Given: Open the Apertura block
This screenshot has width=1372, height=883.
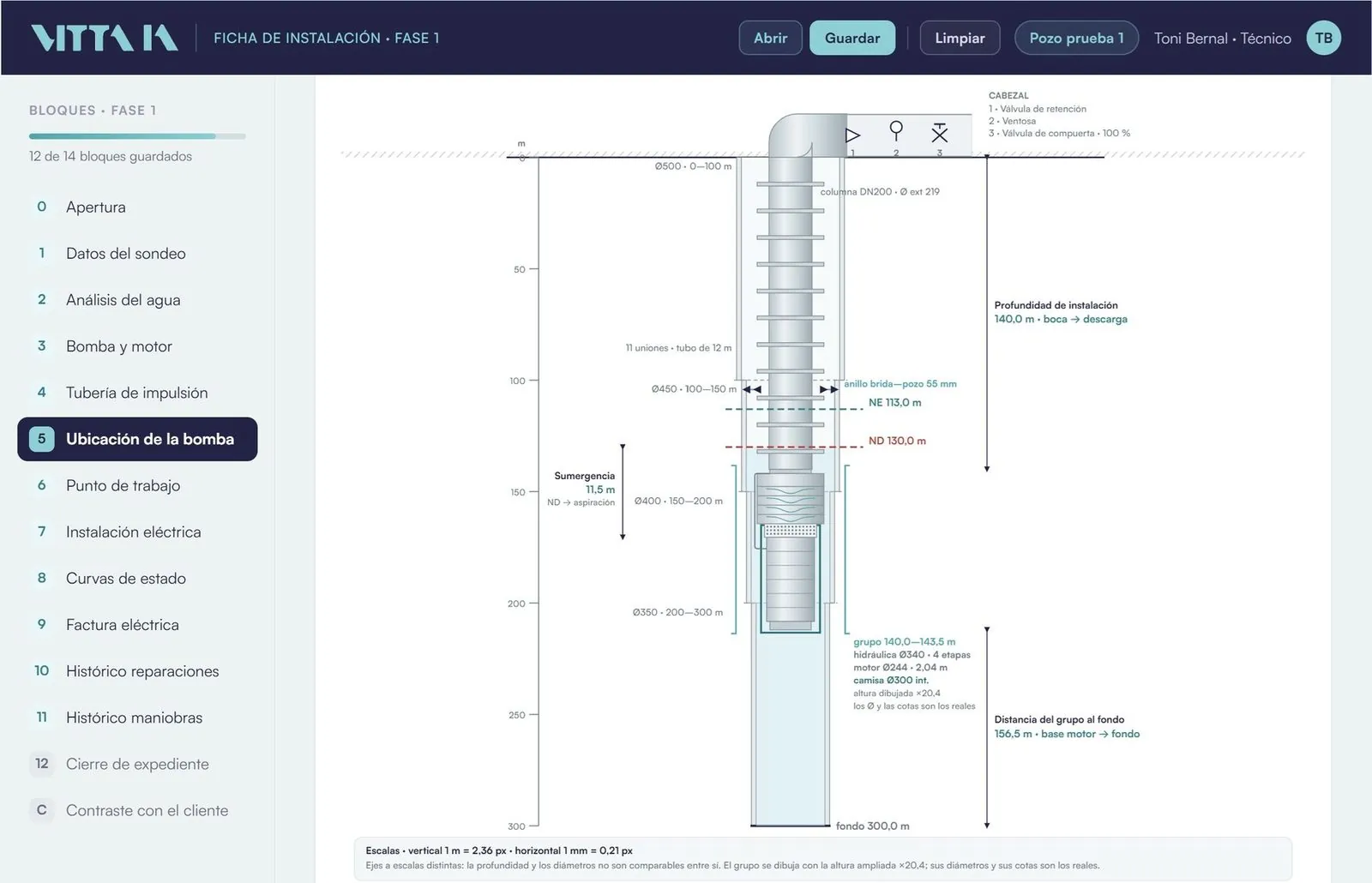Looking at the screenshot, I should coord(137,207).
